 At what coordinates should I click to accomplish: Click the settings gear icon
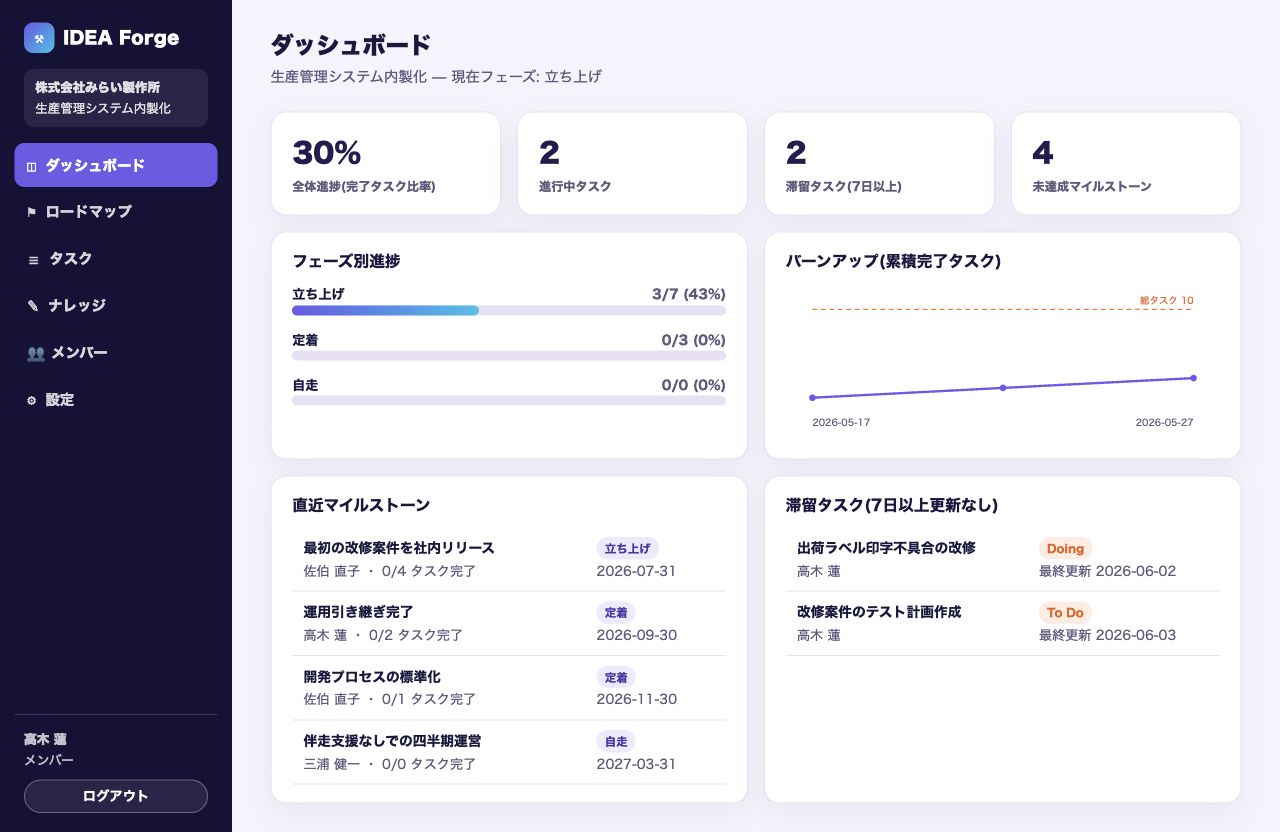pos(31,400)
